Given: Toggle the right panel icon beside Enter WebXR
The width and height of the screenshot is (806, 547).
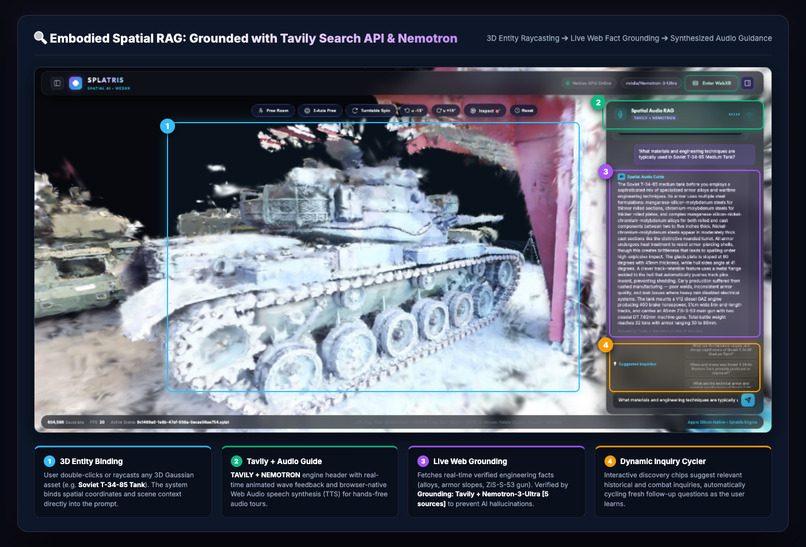Looking at the screenshot, I should 747,83.
